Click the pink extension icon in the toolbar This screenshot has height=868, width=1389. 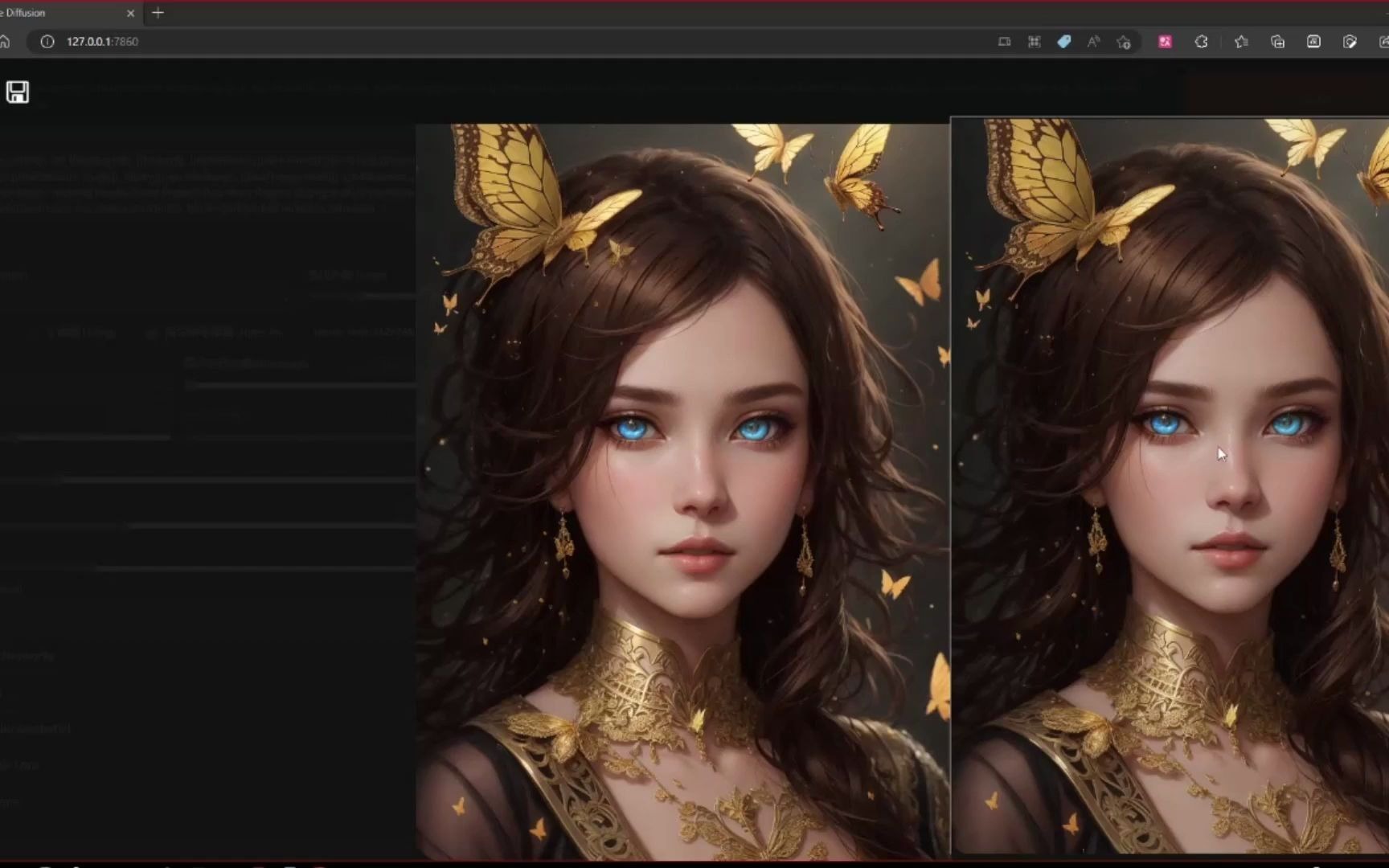[x=1165, y=41]
